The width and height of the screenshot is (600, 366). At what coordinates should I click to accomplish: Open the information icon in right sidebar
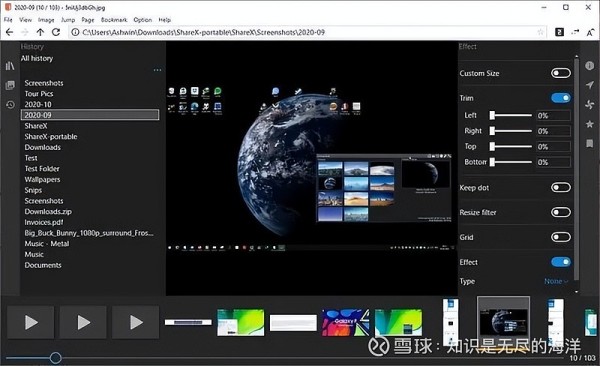point(589,65)
